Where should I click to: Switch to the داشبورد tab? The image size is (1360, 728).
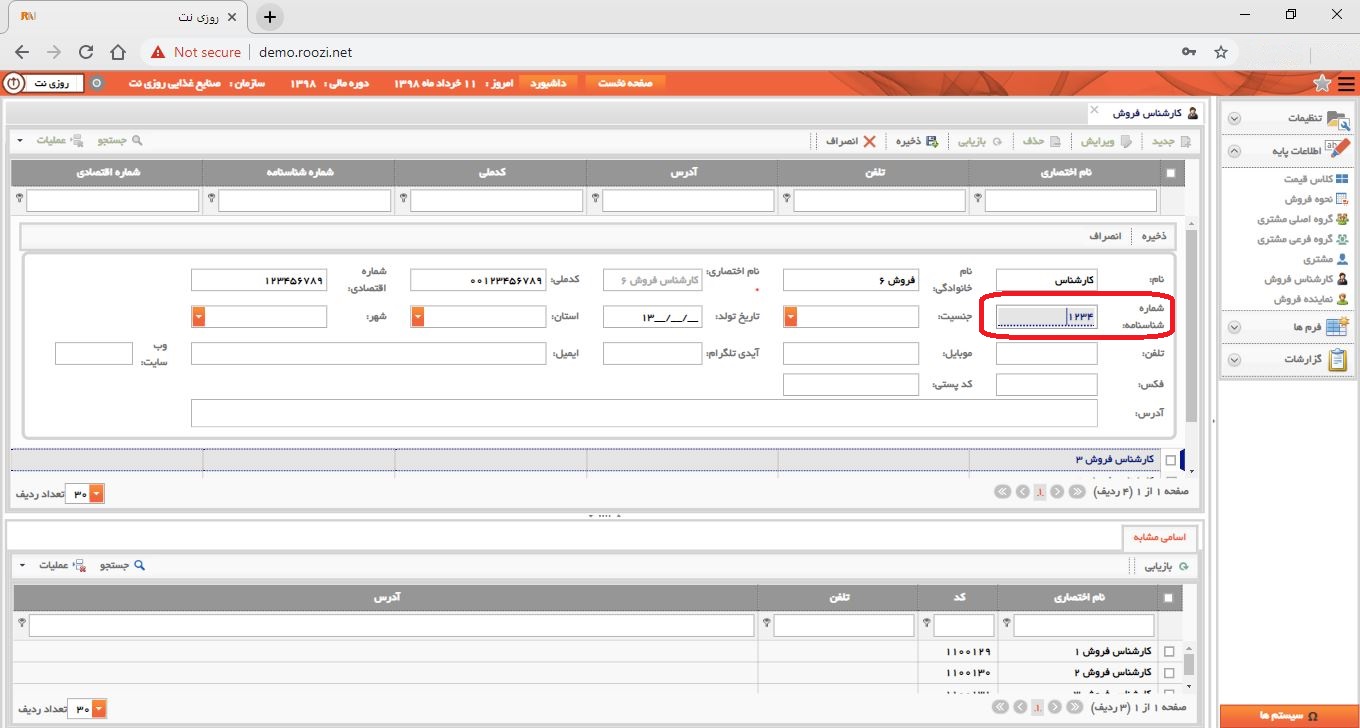click(x=547, y=83)
